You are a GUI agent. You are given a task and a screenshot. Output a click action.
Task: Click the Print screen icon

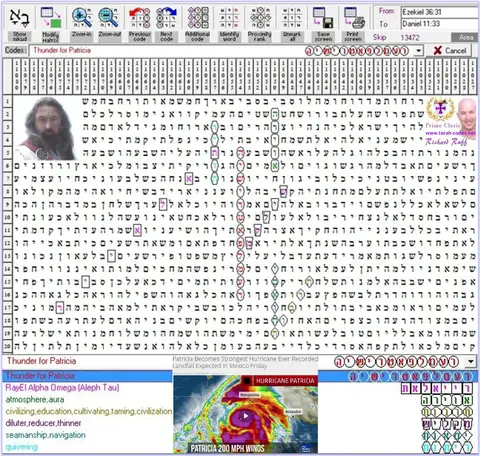[x=354, y=18]
